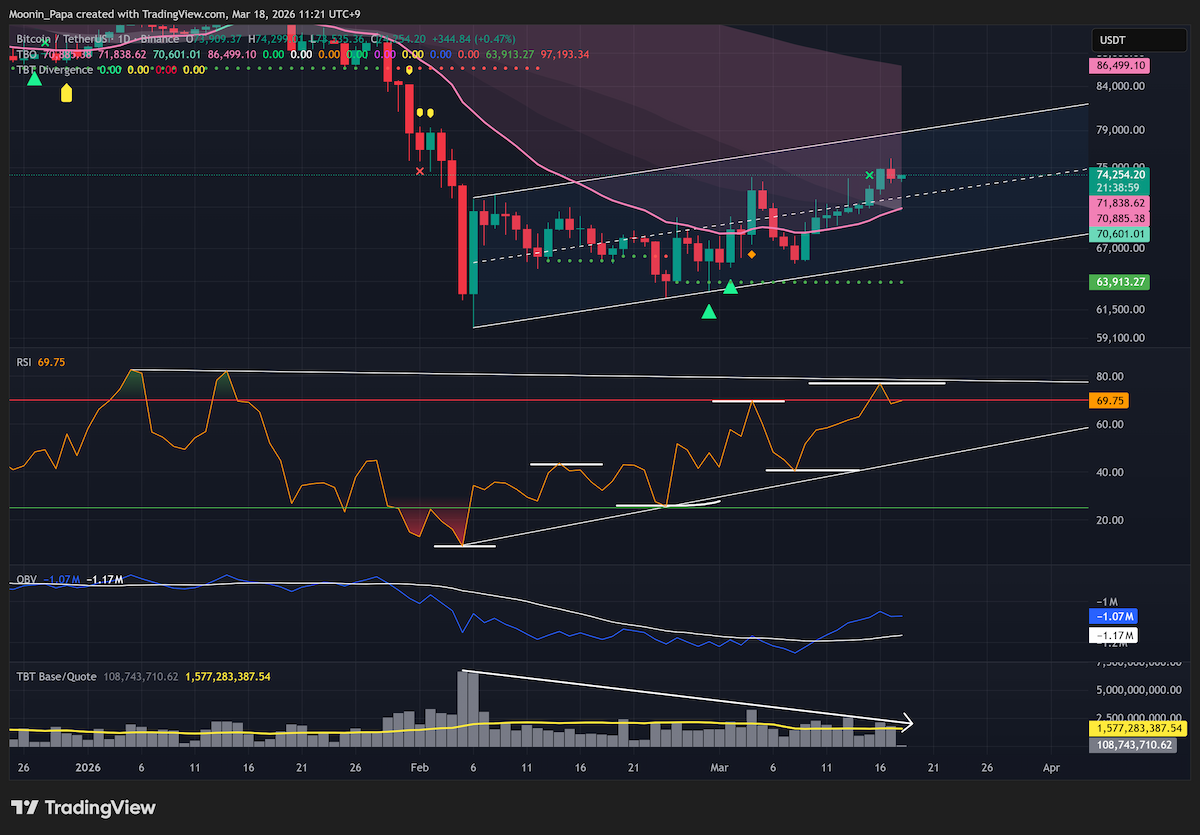Viewport: 1200px width, 835px height.
Task: Click the 80.00 level on RSI scale
Action: tap(1112, 377)
